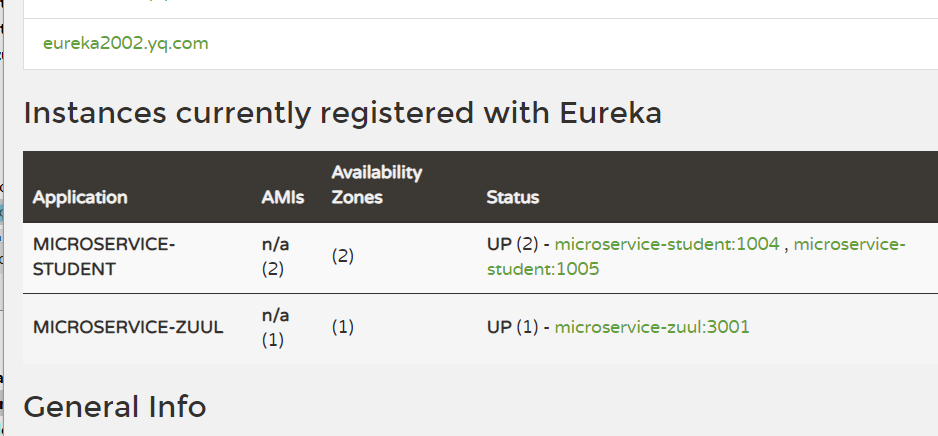Click the n/a (1) AMIs cell

tap(275, 327)
